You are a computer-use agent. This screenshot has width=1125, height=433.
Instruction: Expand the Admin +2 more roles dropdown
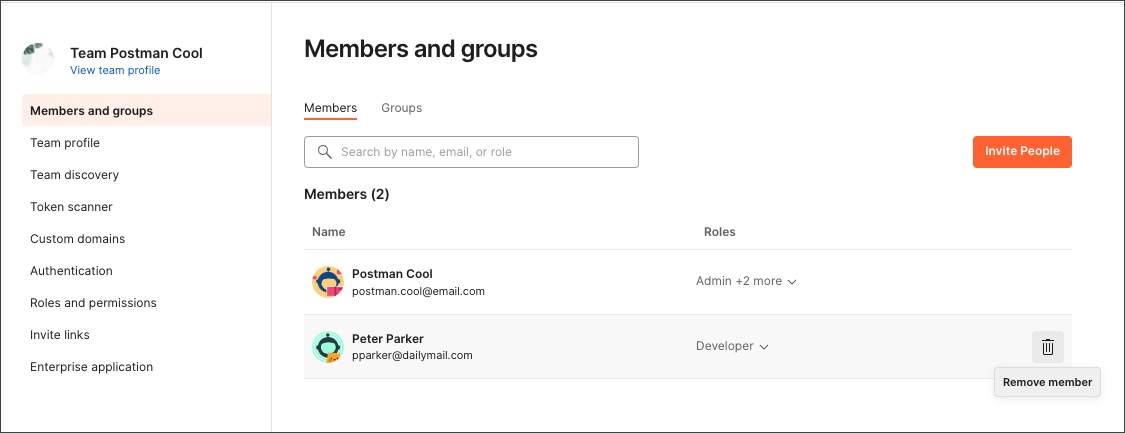pyautogui.click(x=746, y=281)
